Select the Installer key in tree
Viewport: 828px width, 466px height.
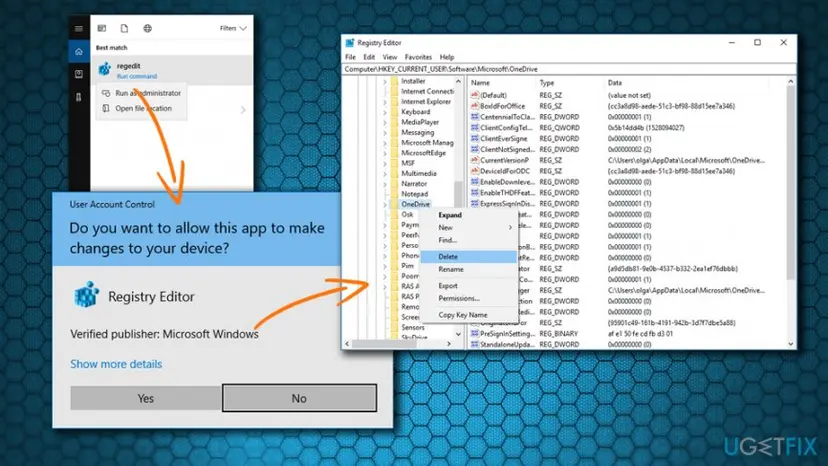coord(413,81)
